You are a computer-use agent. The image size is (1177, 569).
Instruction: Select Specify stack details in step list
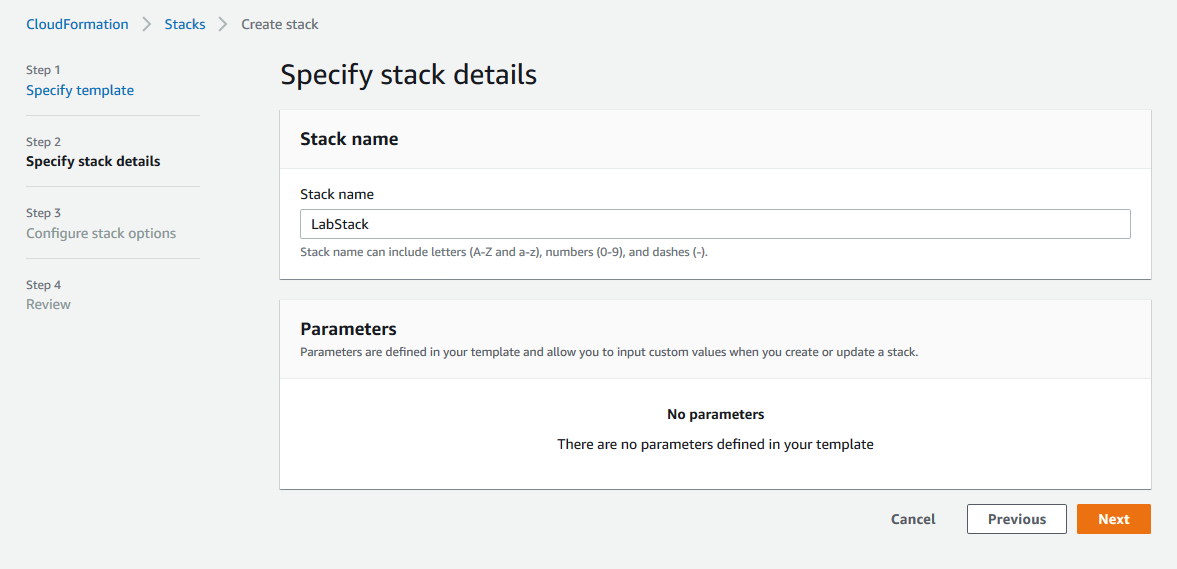93,161
